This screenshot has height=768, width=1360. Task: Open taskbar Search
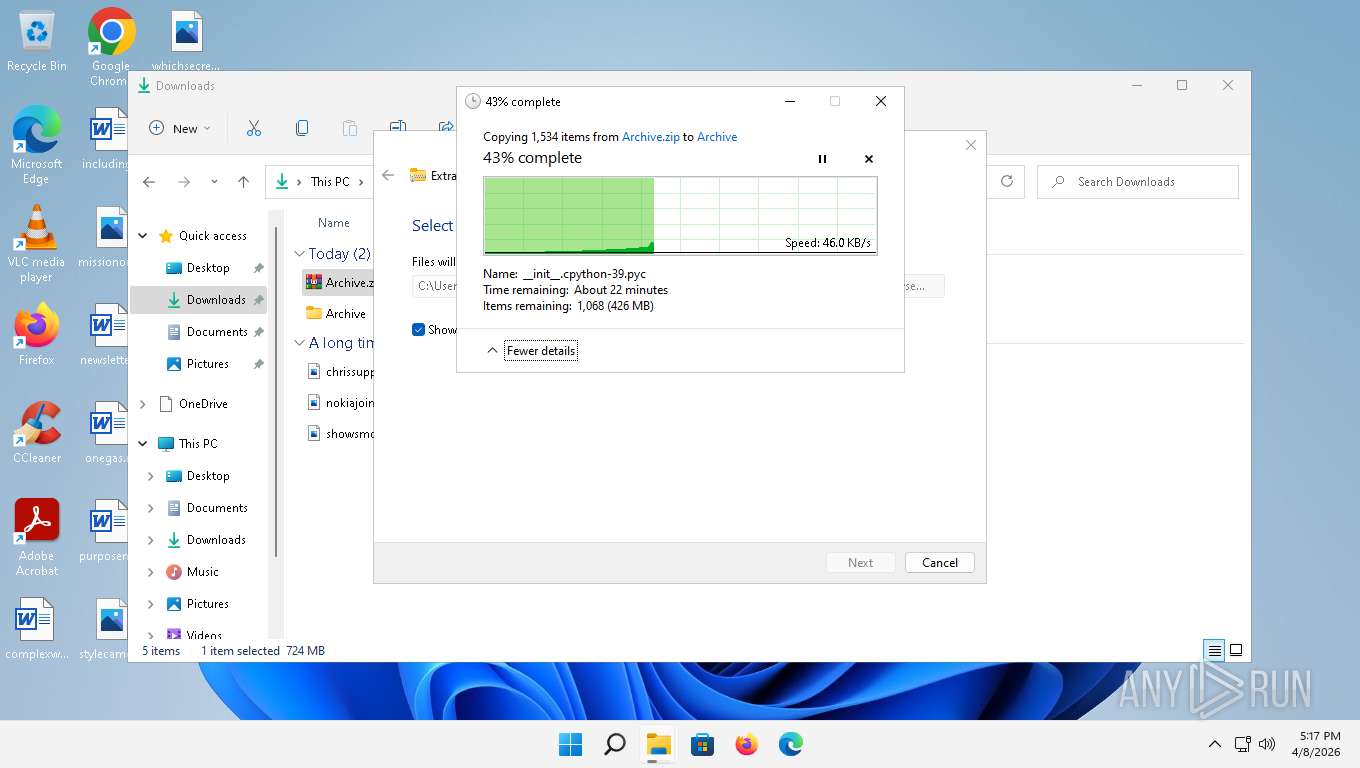coord(615,744)
